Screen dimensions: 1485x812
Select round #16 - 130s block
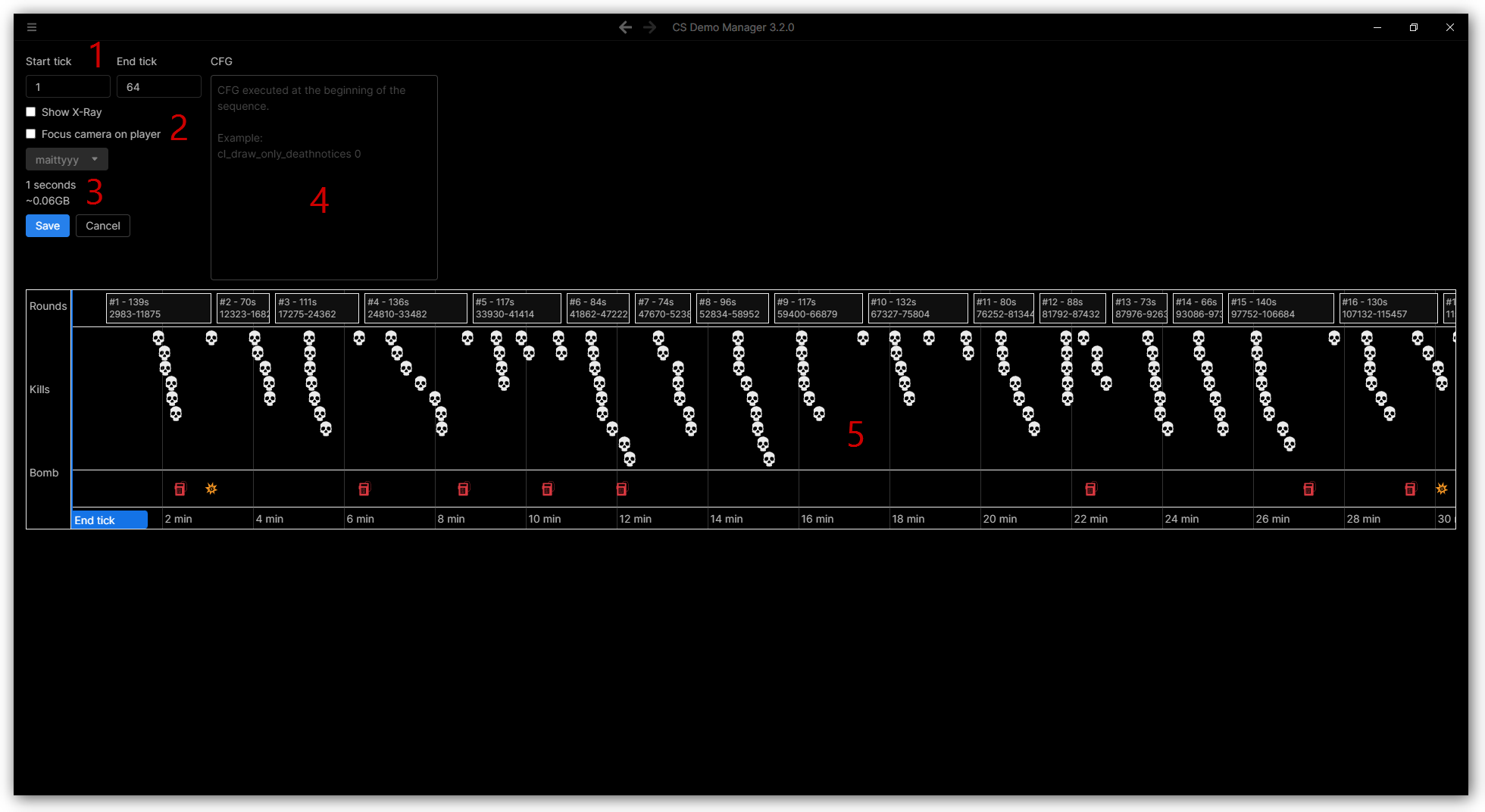pos(1389,308)
